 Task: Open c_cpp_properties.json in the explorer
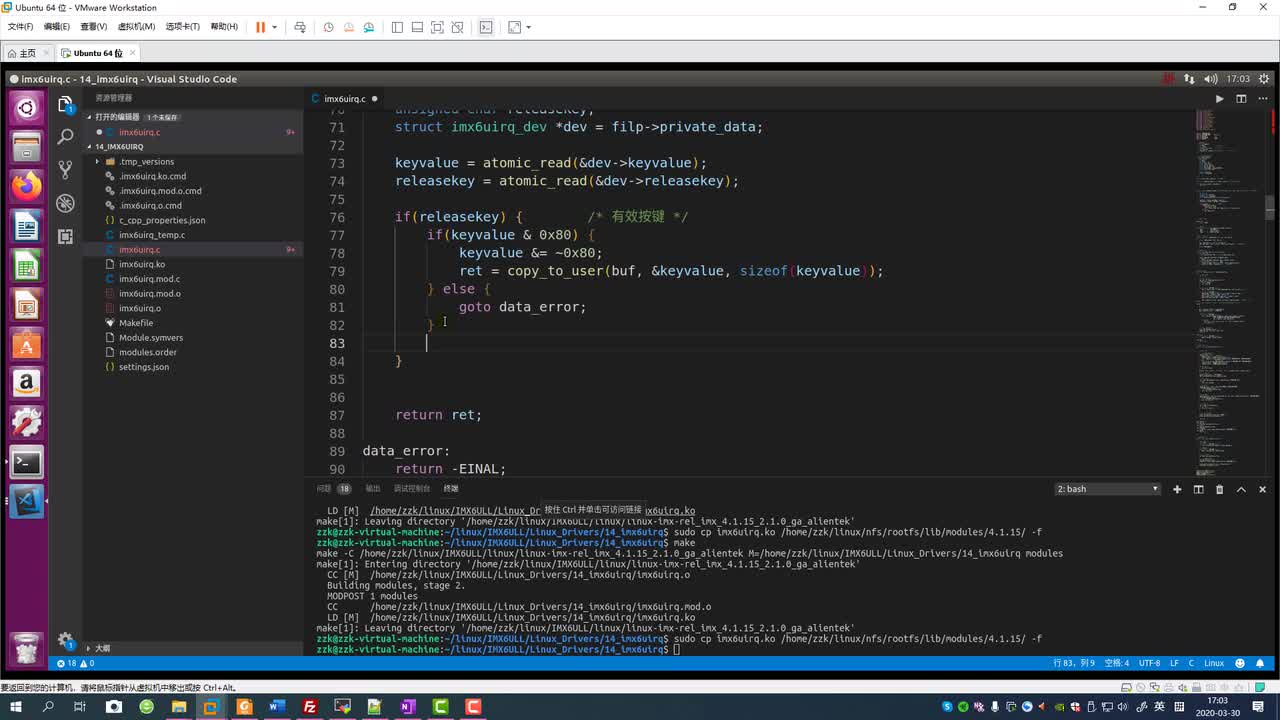pyautogui.click(x=162, y=220)
